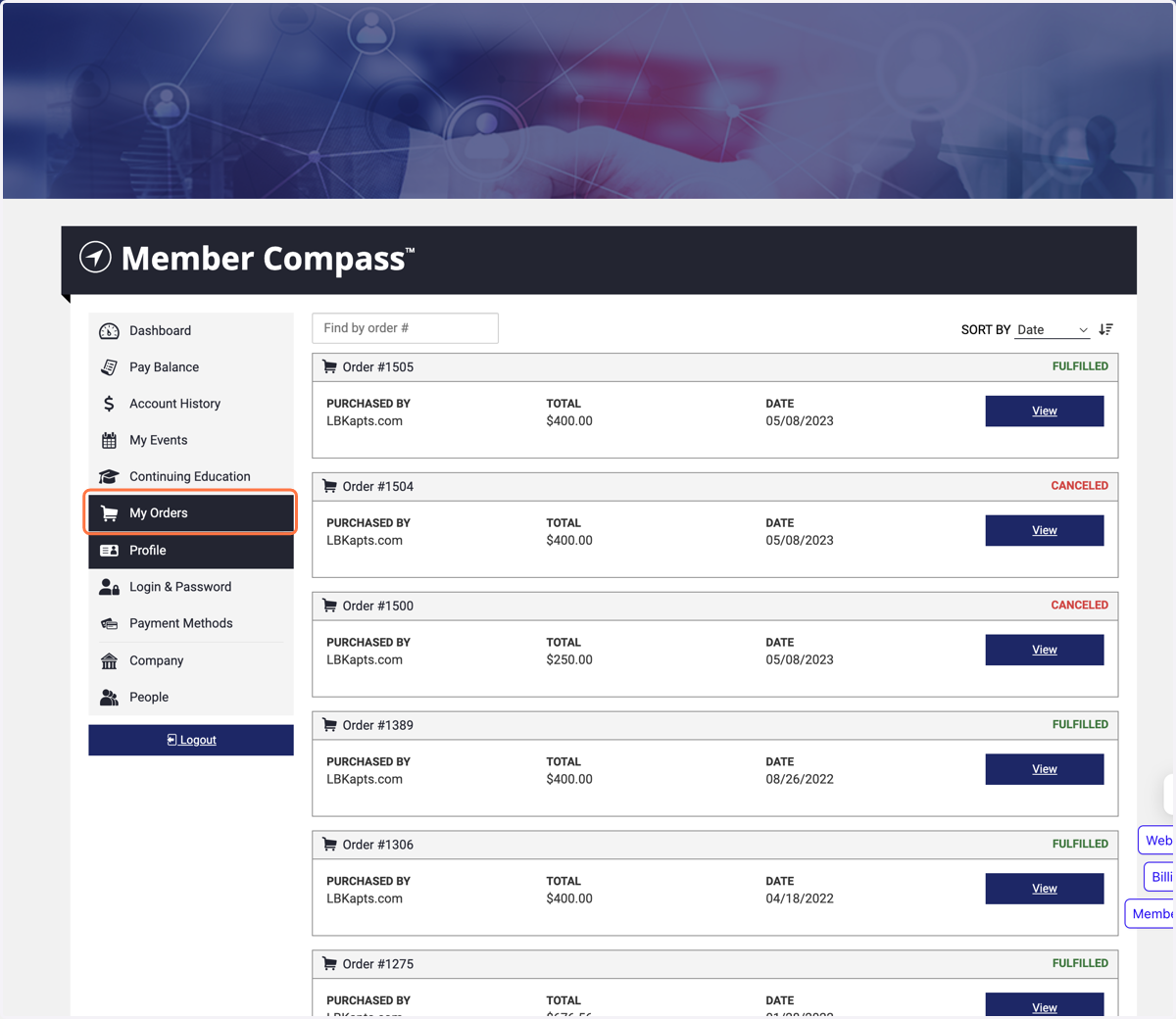Image resolution: width=1176 pixels, height=1019 pixels.
Task: Click the People group icon
Action: pos(109,697)
